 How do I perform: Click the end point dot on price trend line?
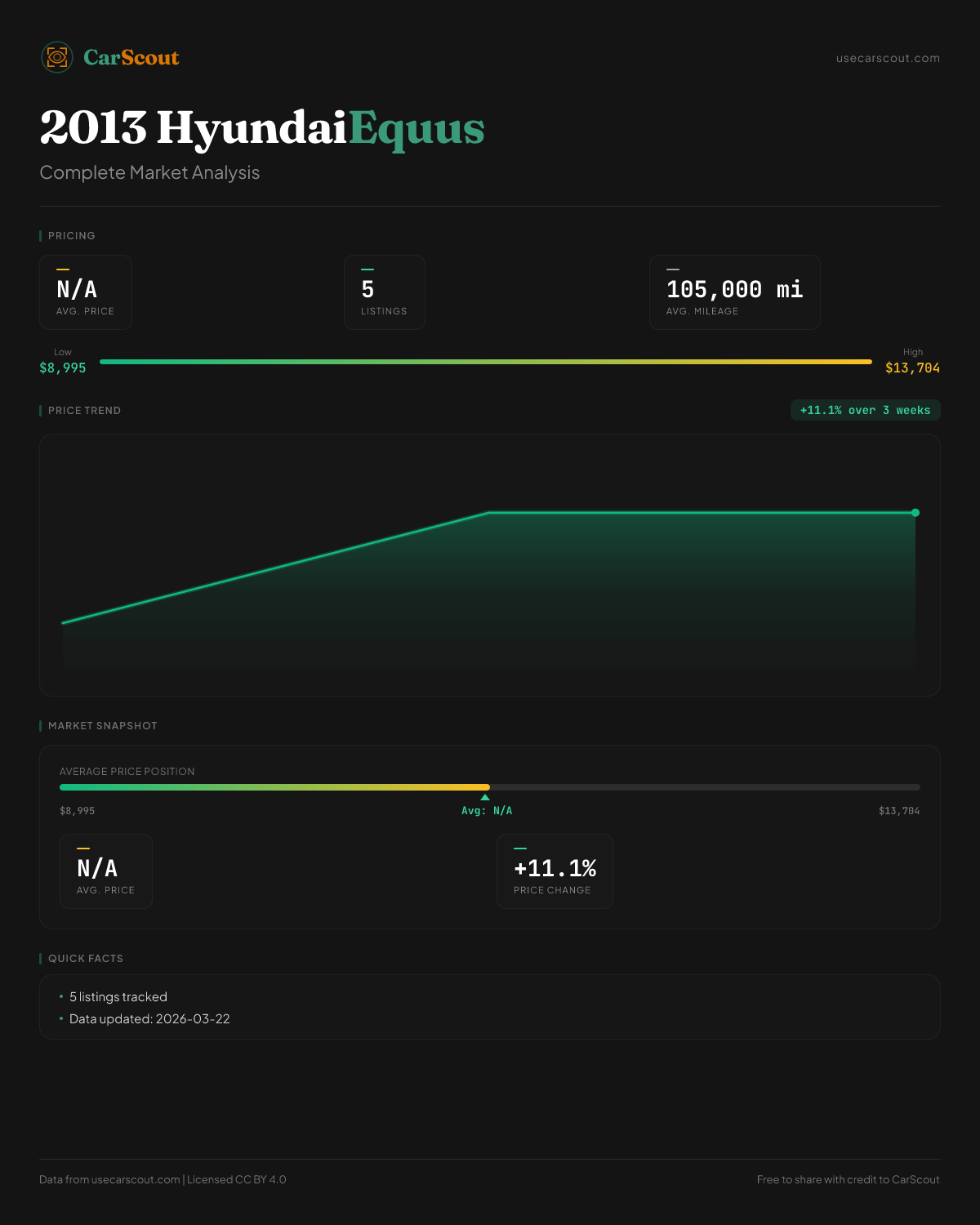[x=915, y=513]
